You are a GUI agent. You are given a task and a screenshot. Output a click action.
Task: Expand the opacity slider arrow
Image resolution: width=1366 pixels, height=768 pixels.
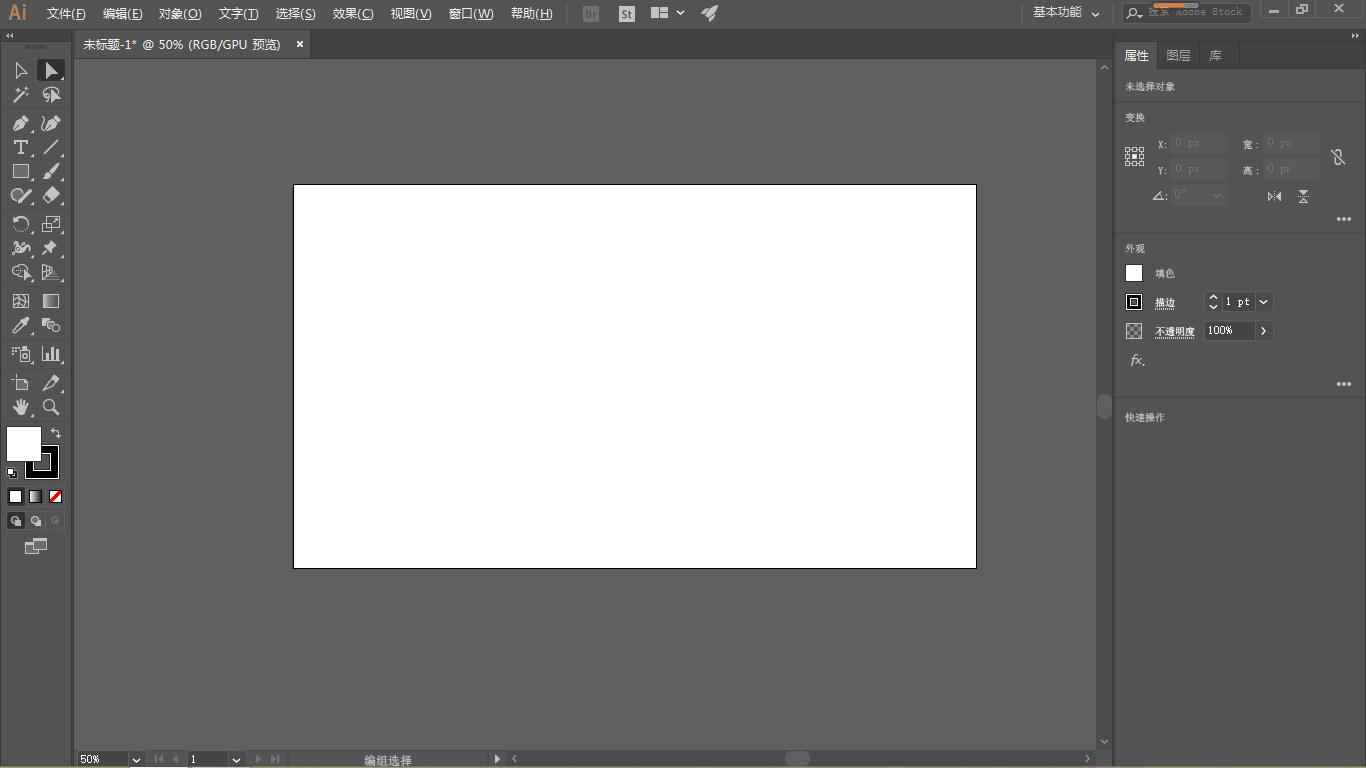click(1264, 331)
